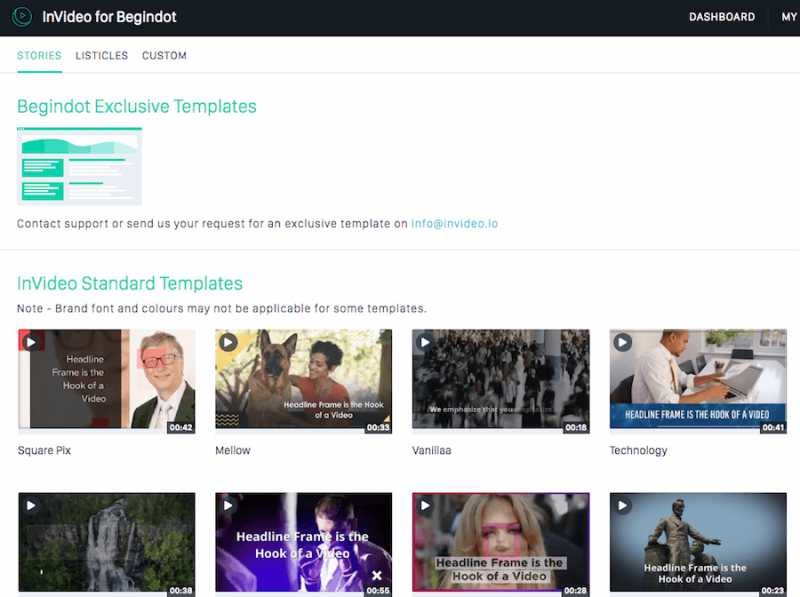Open the statue template thumbnail
Screen dimensions: 800x597
pos(698,544)
